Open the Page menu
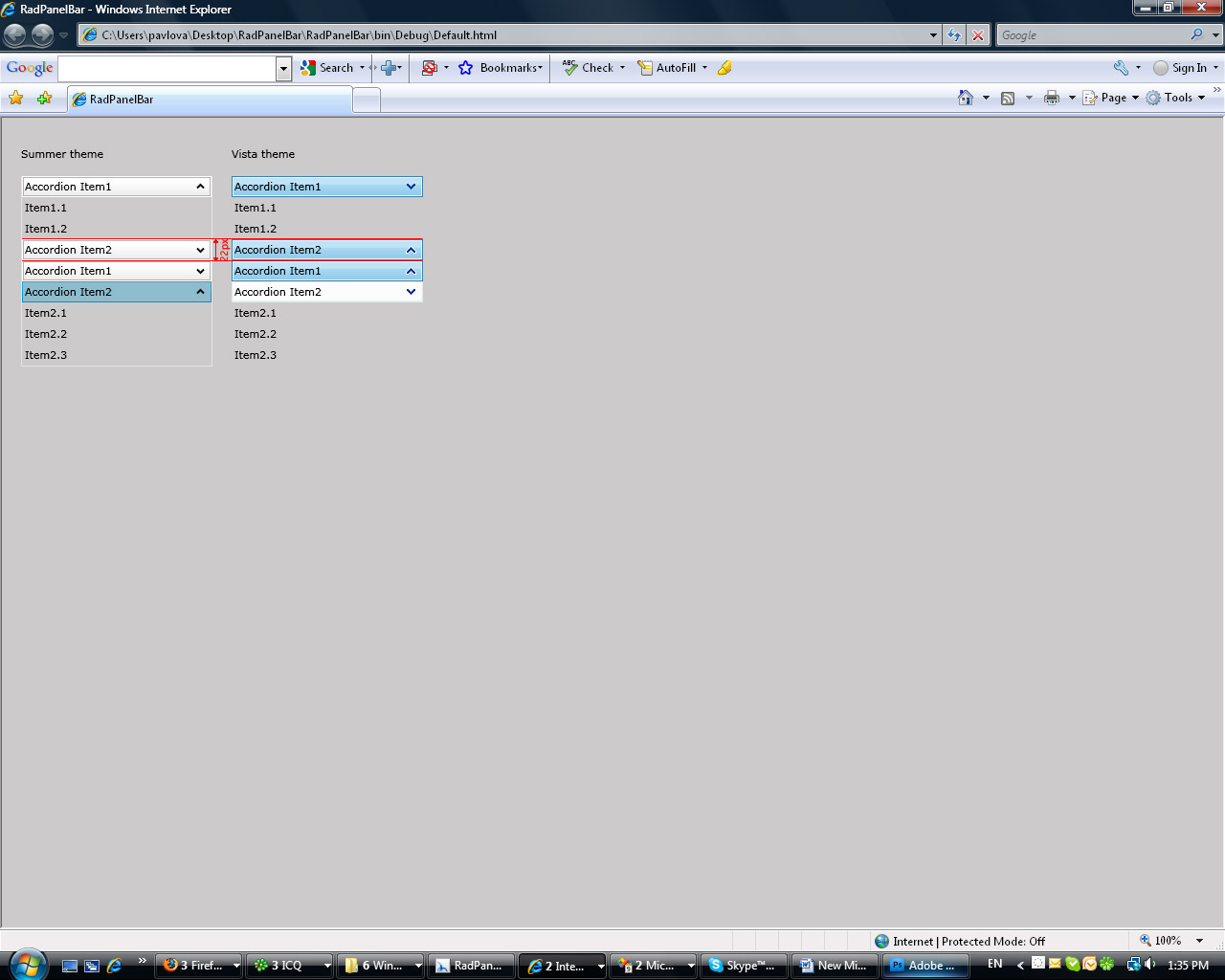This screenshot has height=980, width=1225. 1111,98
